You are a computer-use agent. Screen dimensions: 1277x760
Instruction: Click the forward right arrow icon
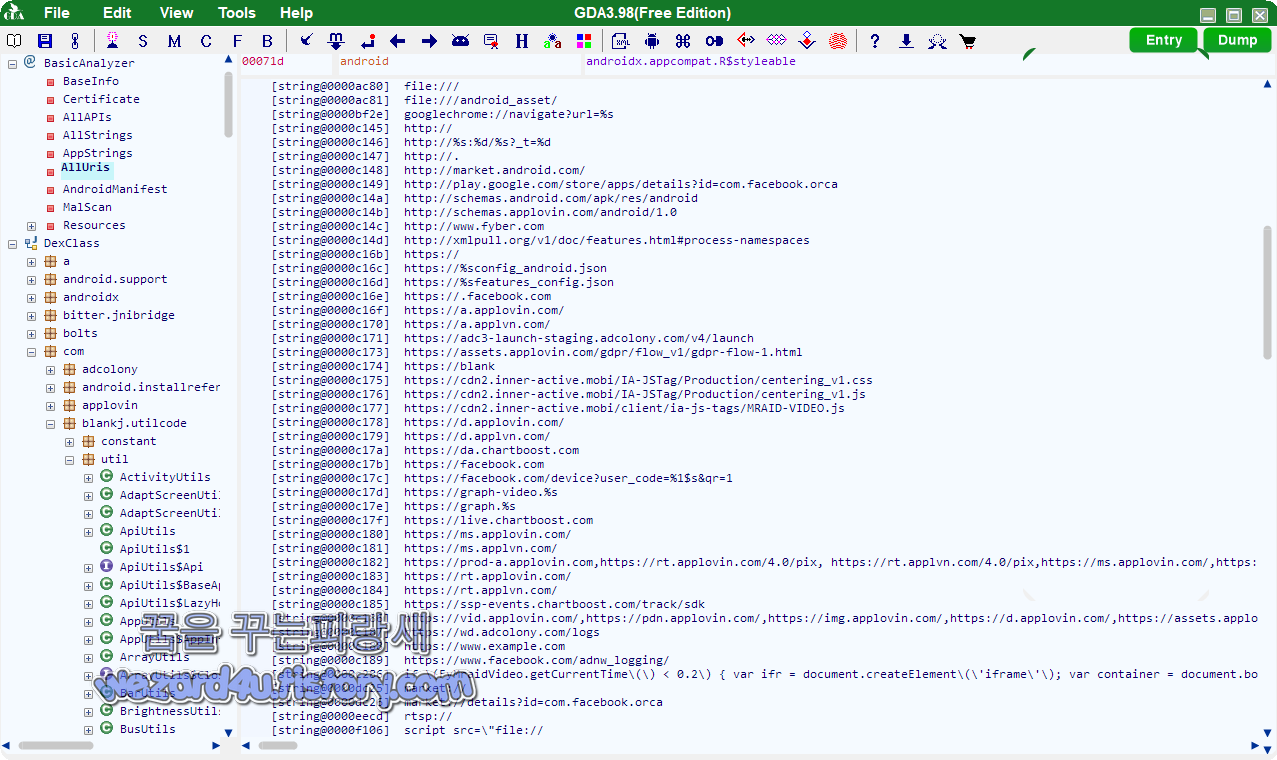pyautogui.click(x=429, y=41)
